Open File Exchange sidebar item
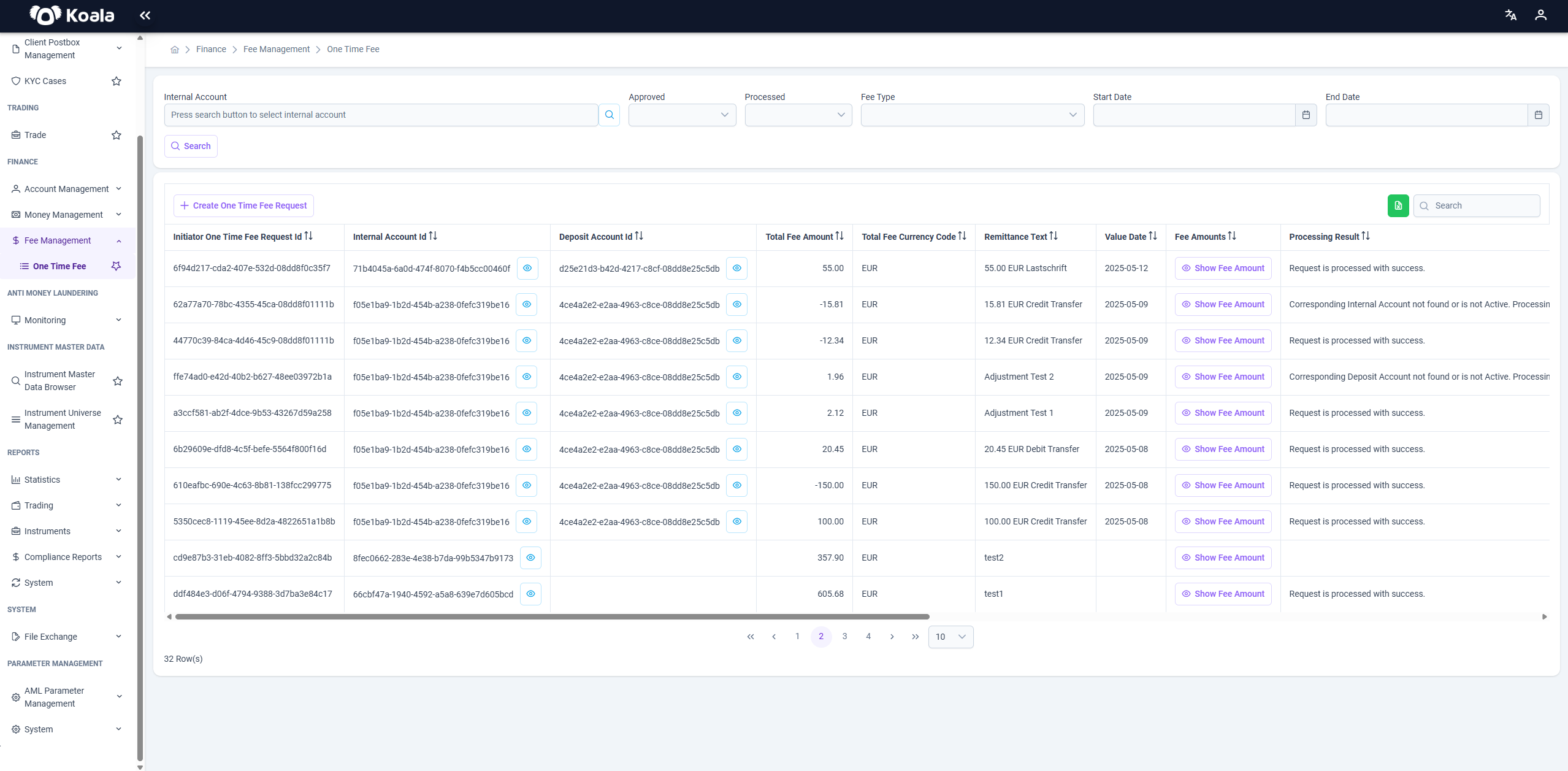The width and height of the screenshot is (1568, 771). coord(67,637)
